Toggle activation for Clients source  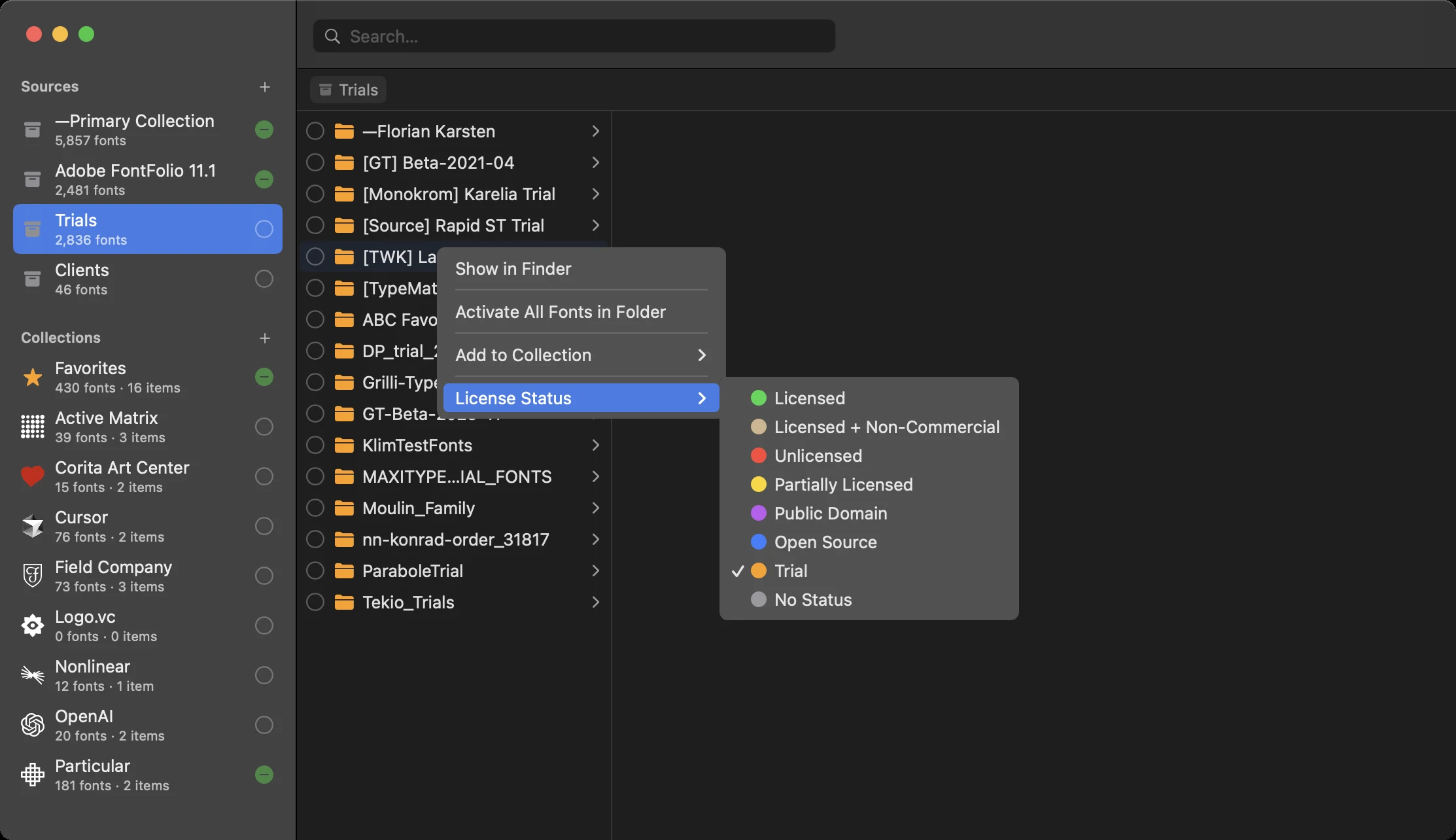point(264,279)
